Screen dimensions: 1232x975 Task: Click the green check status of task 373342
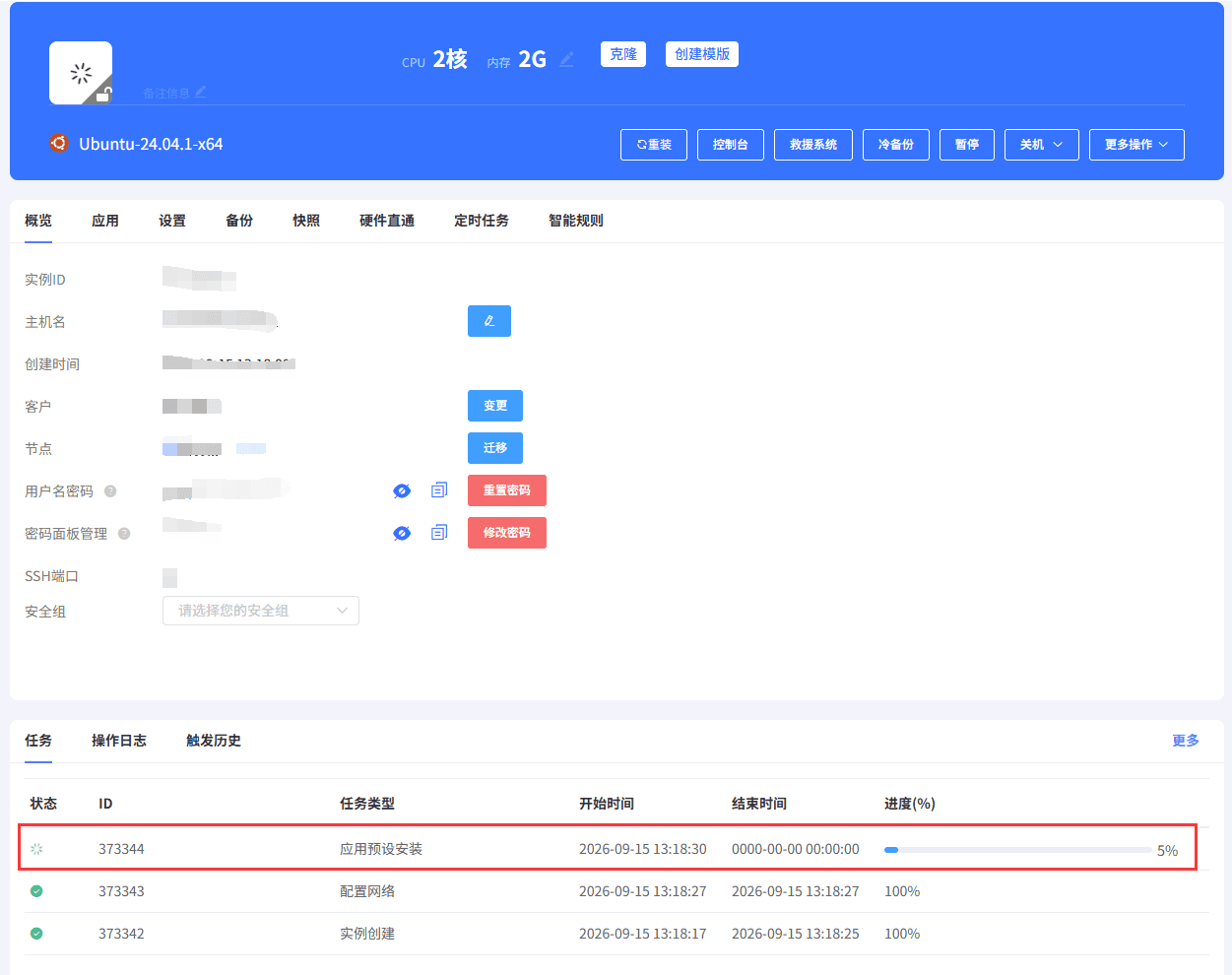36,934
